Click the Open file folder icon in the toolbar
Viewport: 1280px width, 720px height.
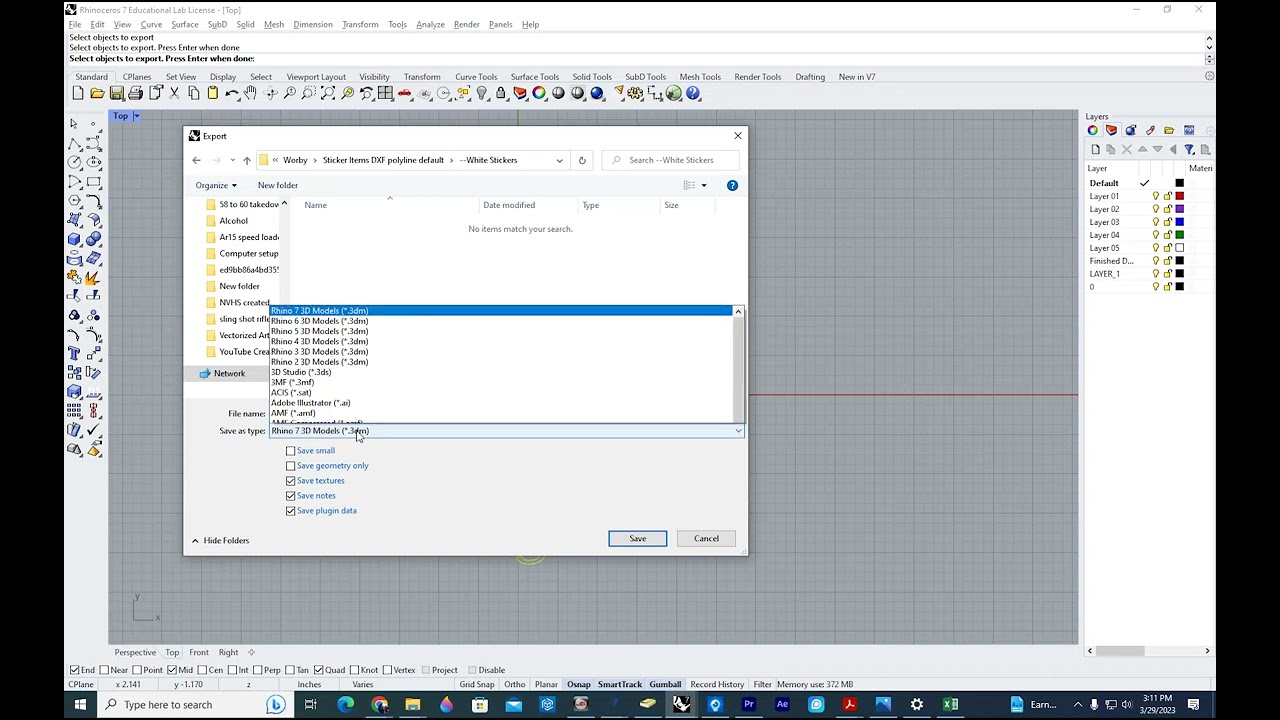tap(97, 93)
